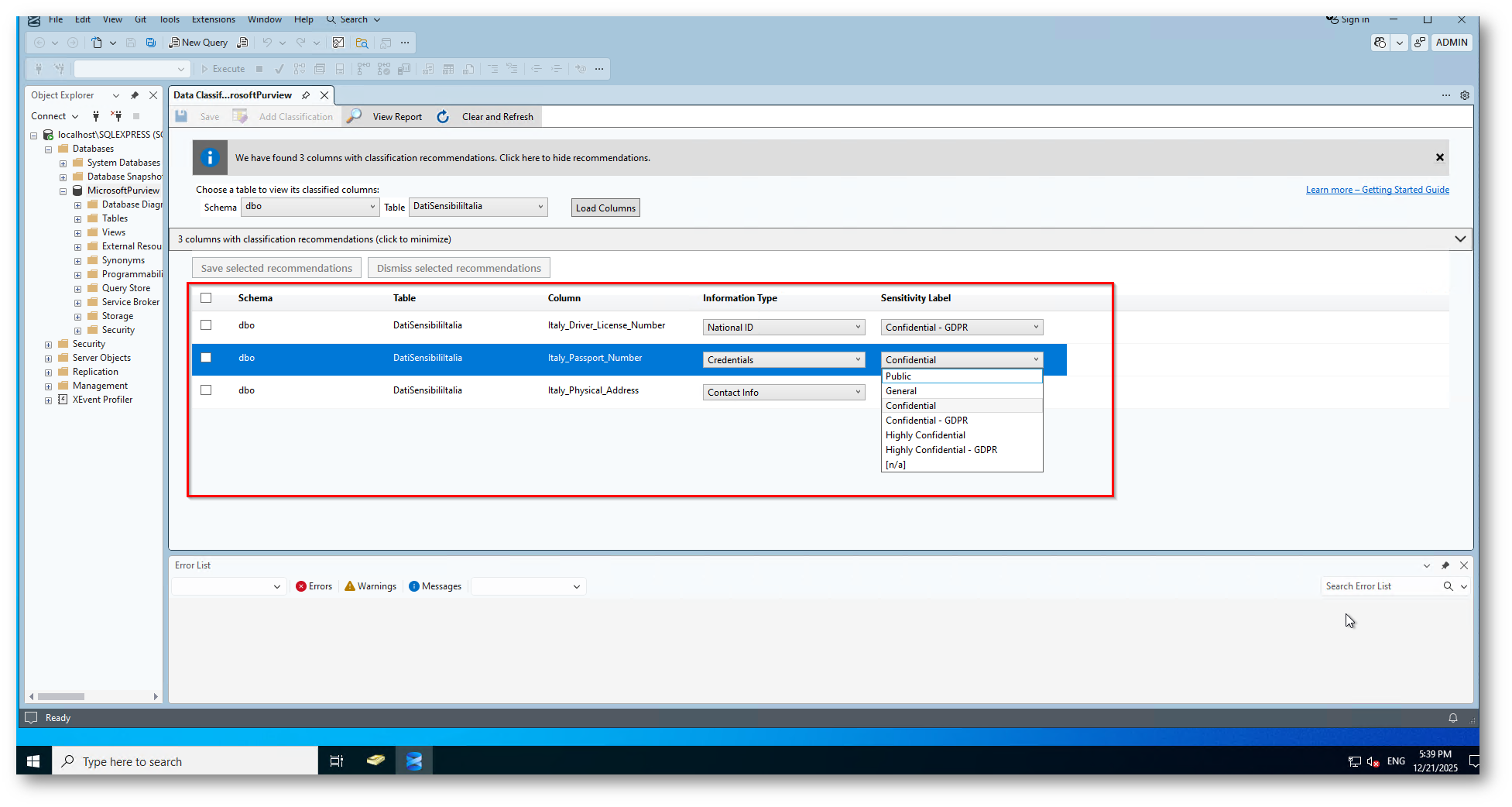Open Task View on the Windows taskbar
The height and width of the screenshot is (807, 1512).
[336, 761]
